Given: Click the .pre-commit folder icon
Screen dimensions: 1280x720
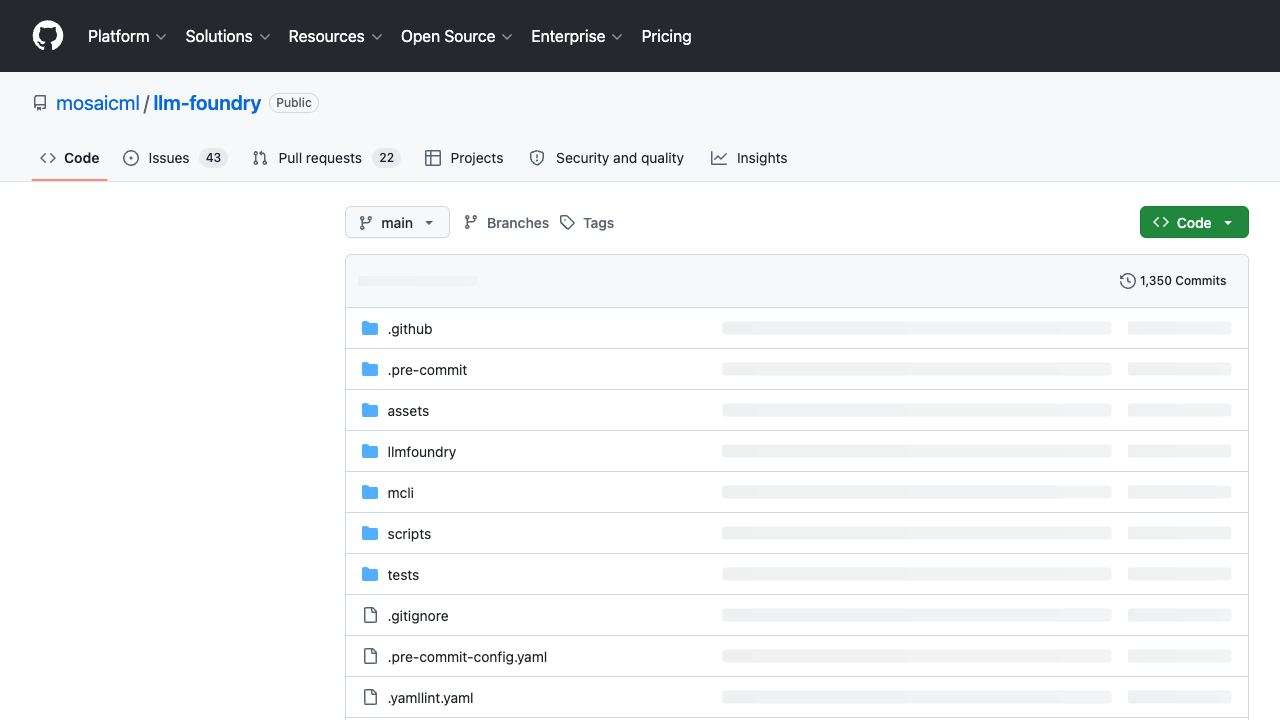Looking at the screenshot, I should [x=370, y=369].
